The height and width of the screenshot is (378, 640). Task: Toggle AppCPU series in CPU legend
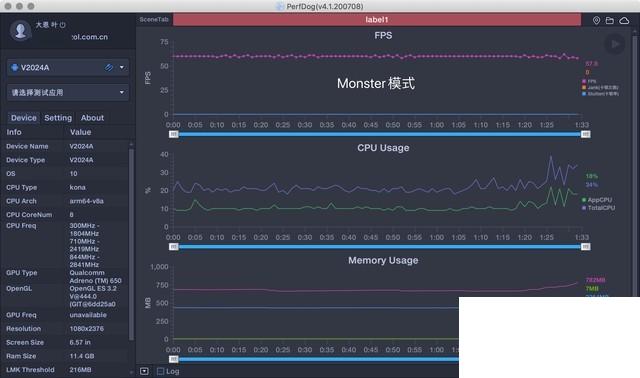click(x=597, y=200)
